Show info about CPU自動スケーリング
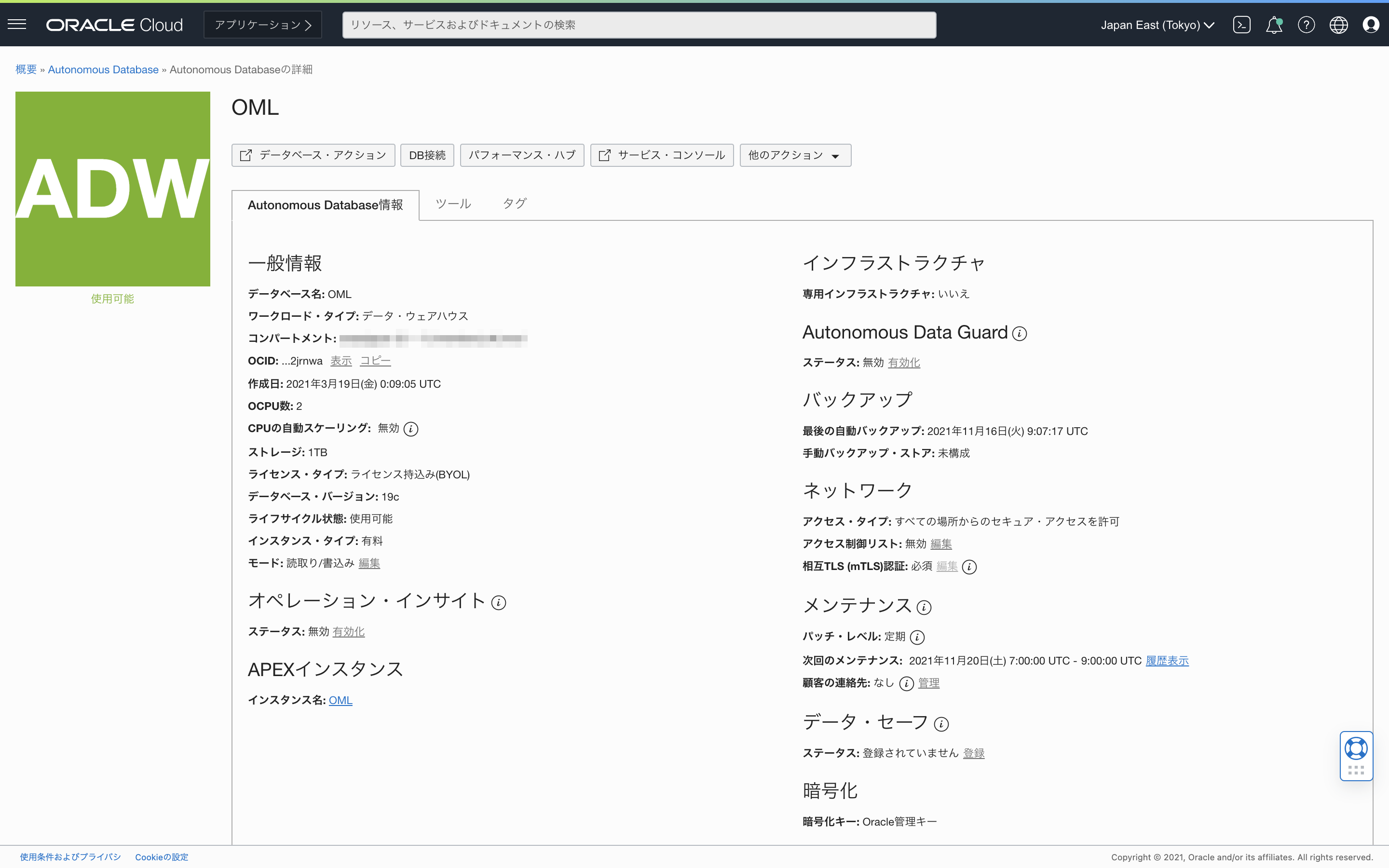Viewport: 1389px width, 868px height. (411, 429)
